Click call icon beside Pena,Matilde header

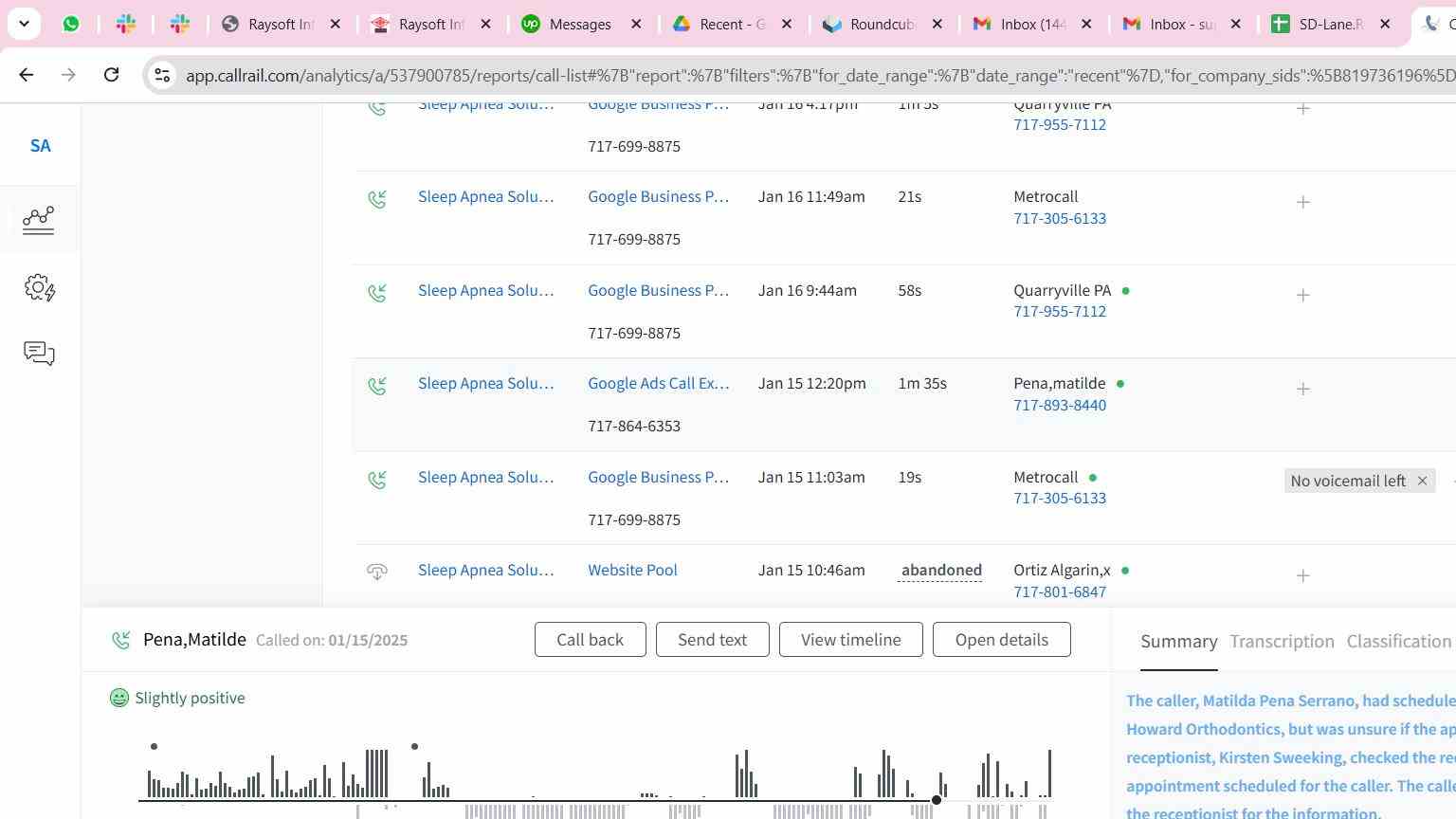click(x=121, y=641)
